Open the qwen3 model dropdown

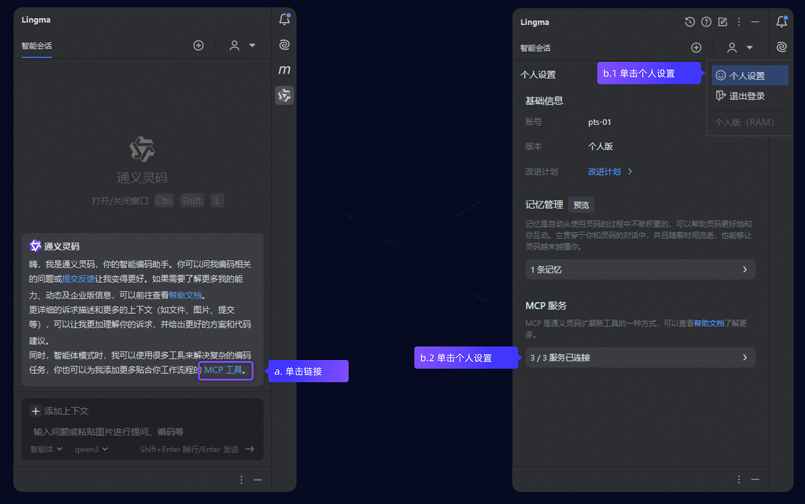(91, 449)
